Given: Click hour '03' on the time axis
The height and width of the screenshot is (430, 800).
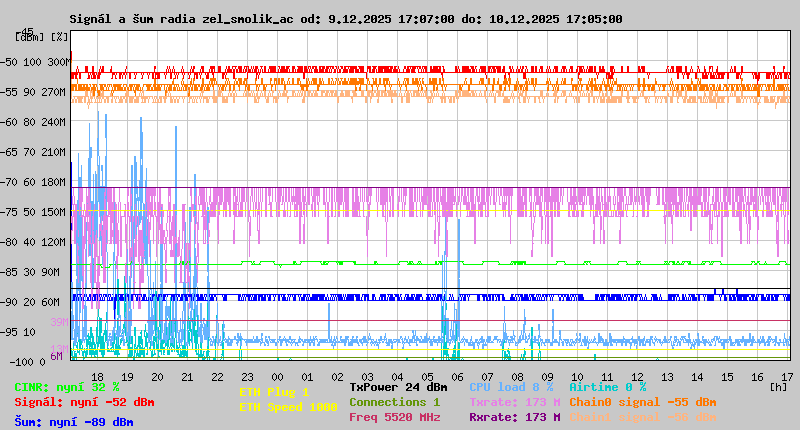Looking at the screenshot, I should 367,377.
